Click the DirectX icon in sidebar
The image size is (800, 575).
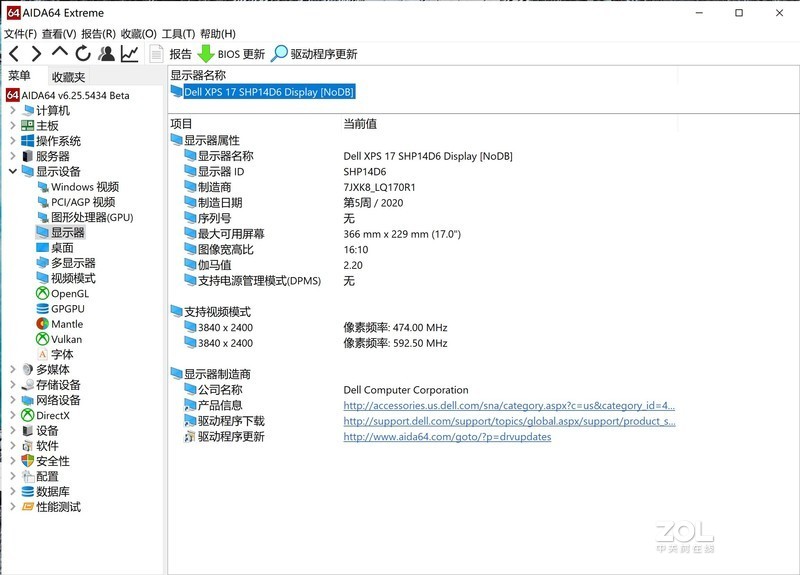tap(28, 415)
